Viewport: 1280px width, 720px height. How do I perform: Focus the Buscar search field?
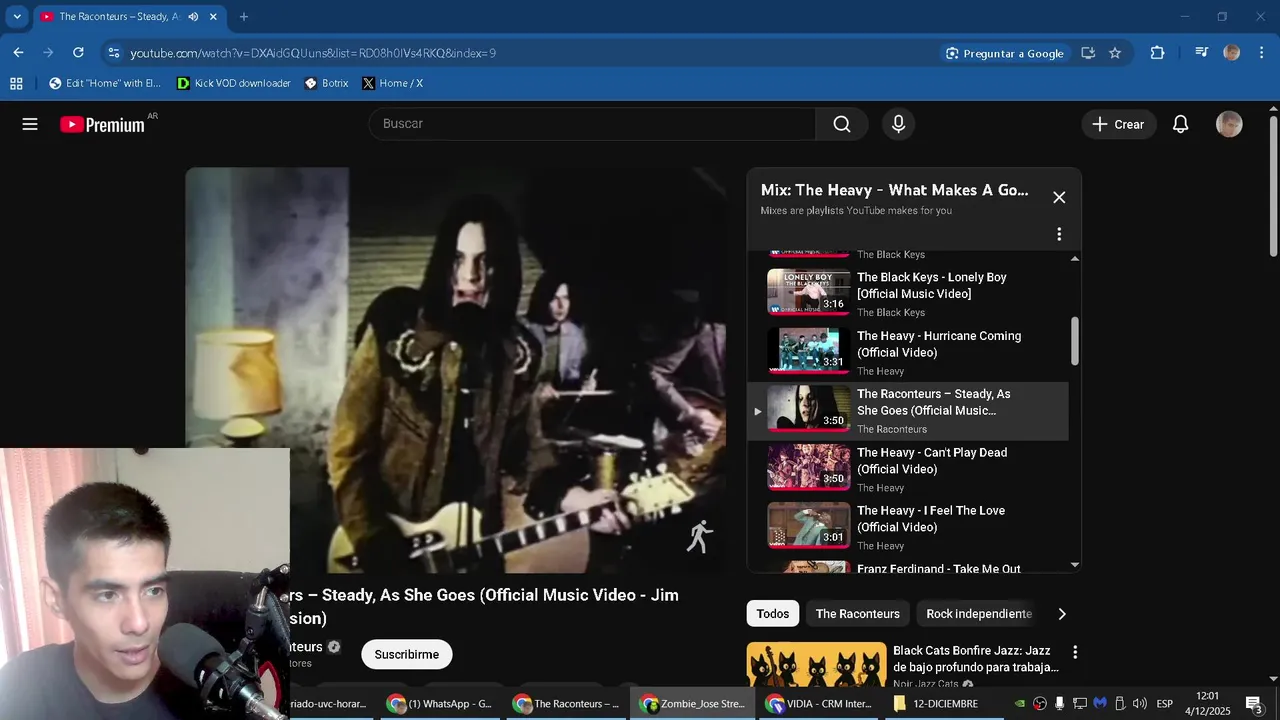pyautogui.click(x=592, y=124)
